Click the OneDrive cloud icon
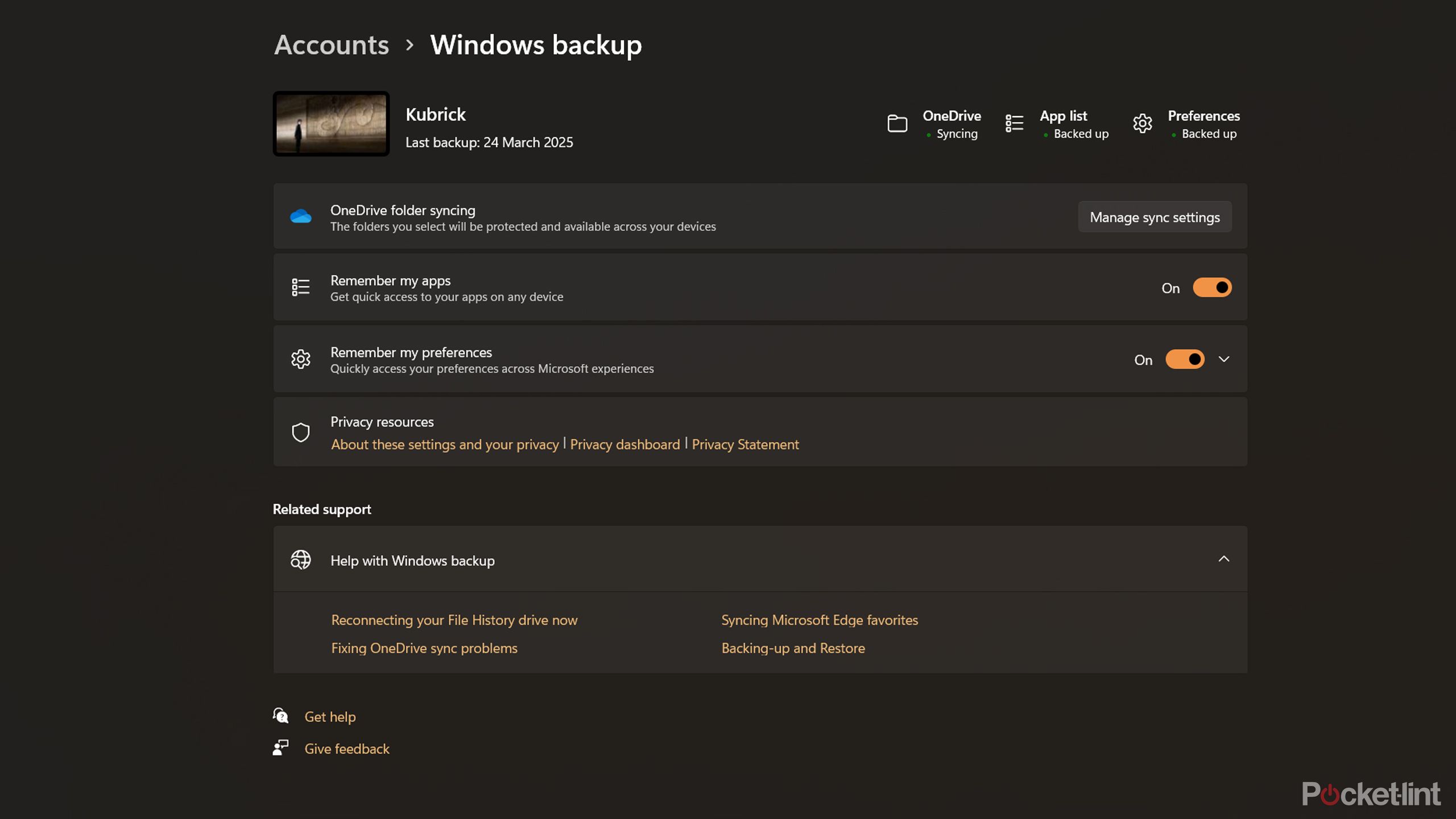The image size is (1456, 819). (x=300, y=217)
